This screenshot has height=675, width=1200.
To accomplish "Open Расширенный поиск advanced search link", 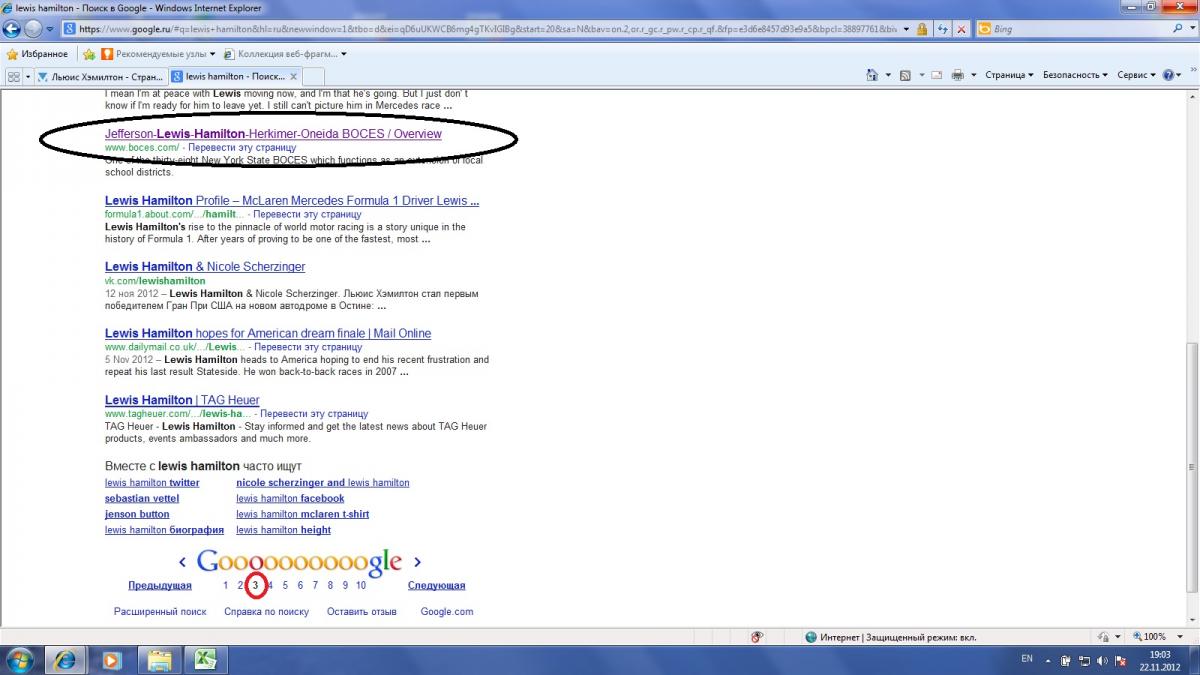I will point(160,611).
